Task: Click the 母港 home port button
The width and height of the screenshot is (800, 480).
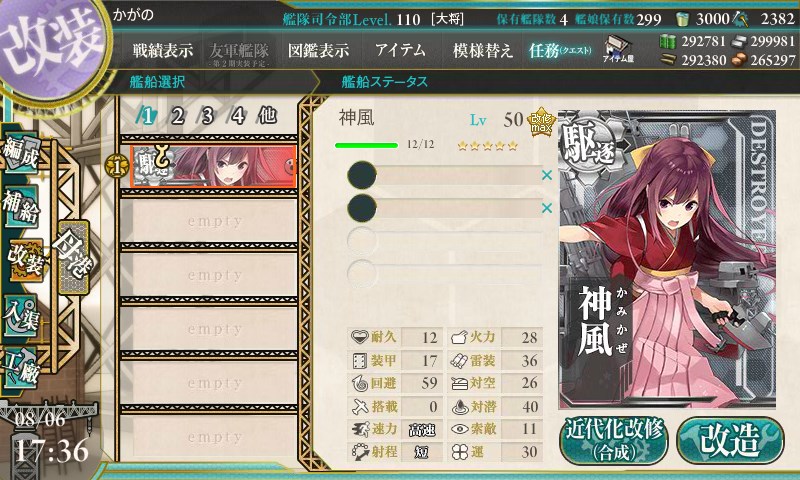Action: (x=73, y=258)
